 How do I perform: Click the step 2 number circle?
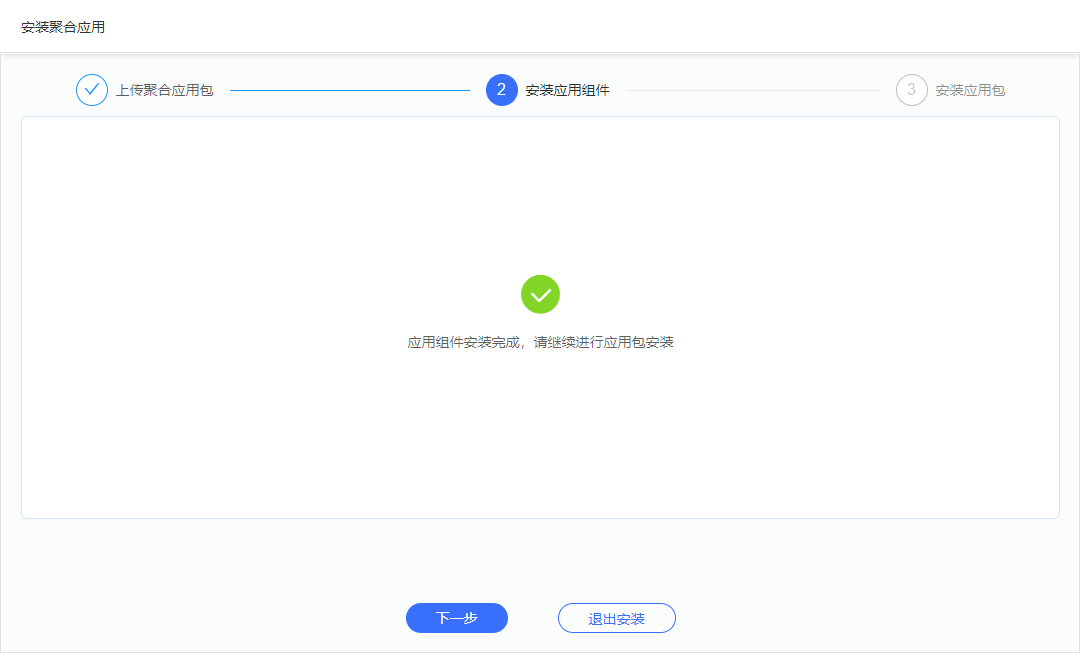[501, 90]
